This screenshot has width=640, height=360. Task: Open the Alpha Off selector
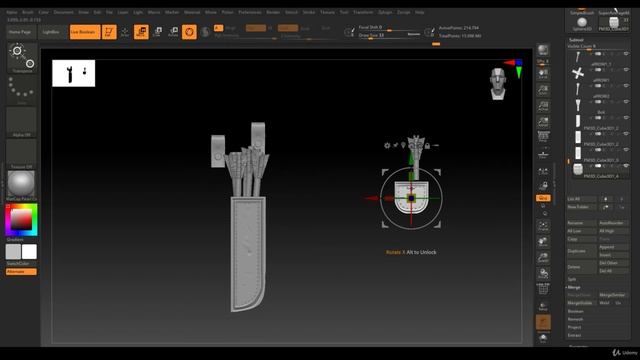pyautogui.click(x=22, y=122)
